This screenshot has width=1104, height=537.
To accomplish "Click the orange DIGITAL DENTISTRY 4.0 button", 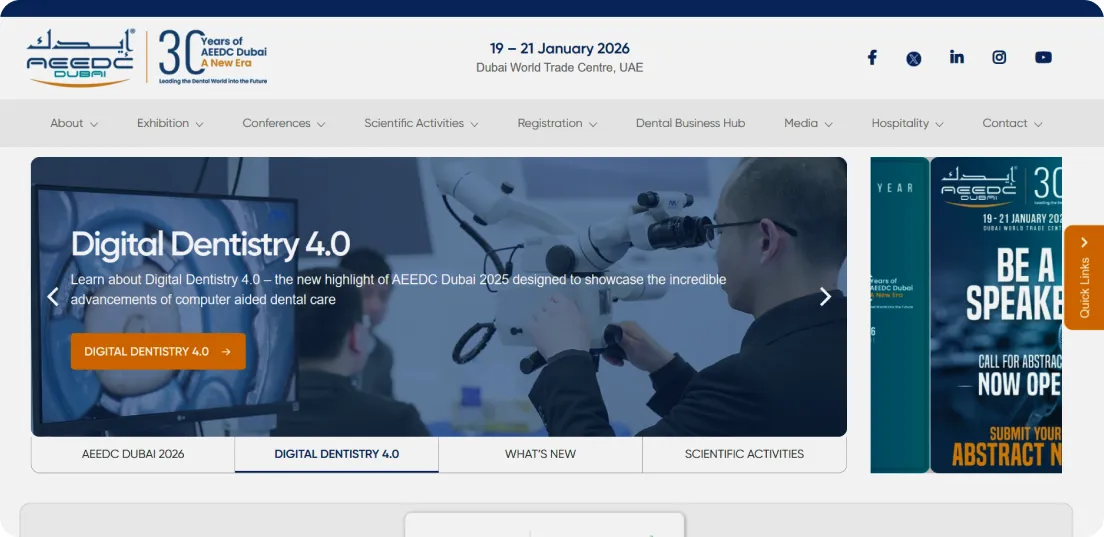I will [x=158, y=351].
